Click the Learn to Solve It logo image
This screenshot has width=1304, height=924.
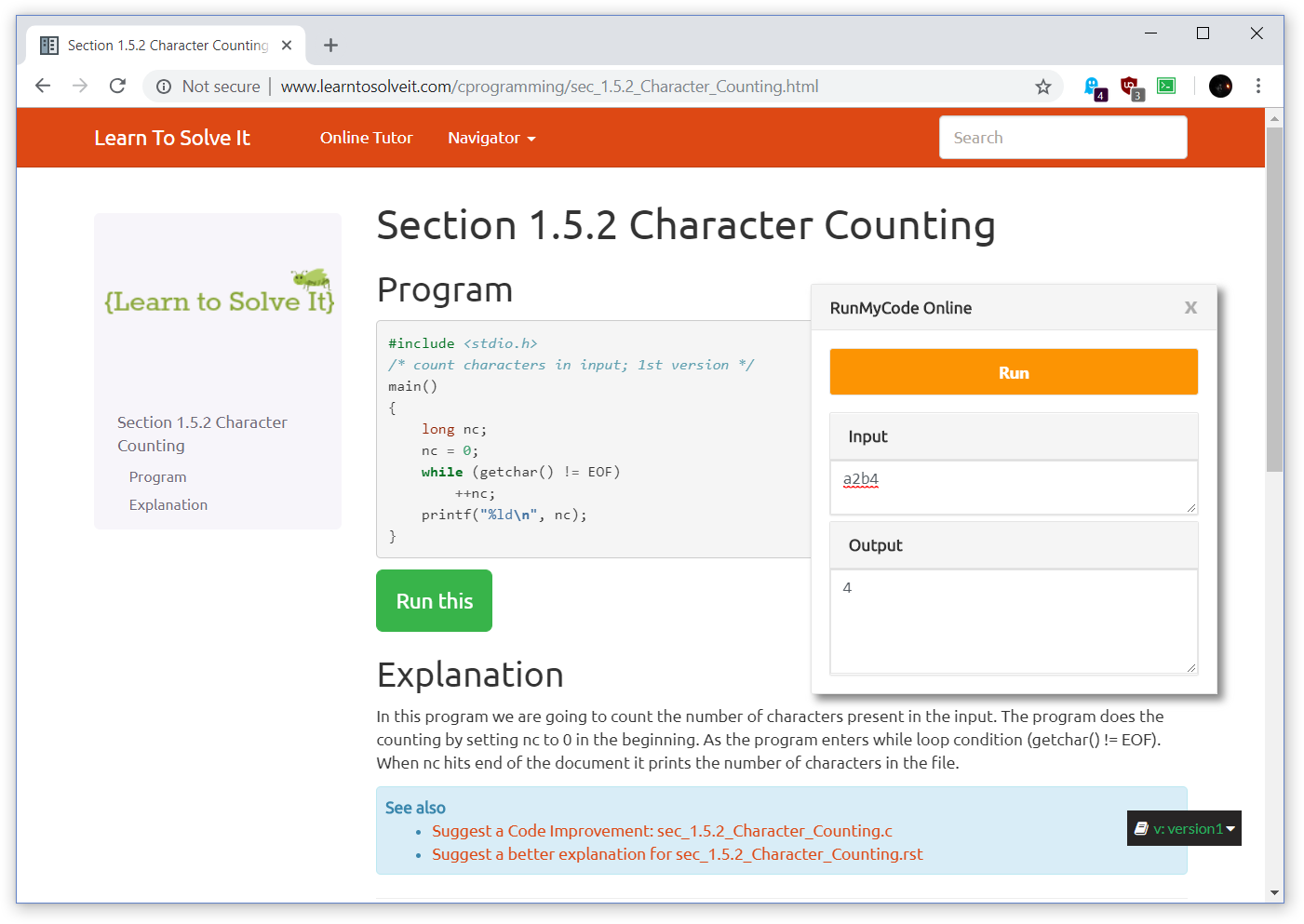(x=219, y=292)
